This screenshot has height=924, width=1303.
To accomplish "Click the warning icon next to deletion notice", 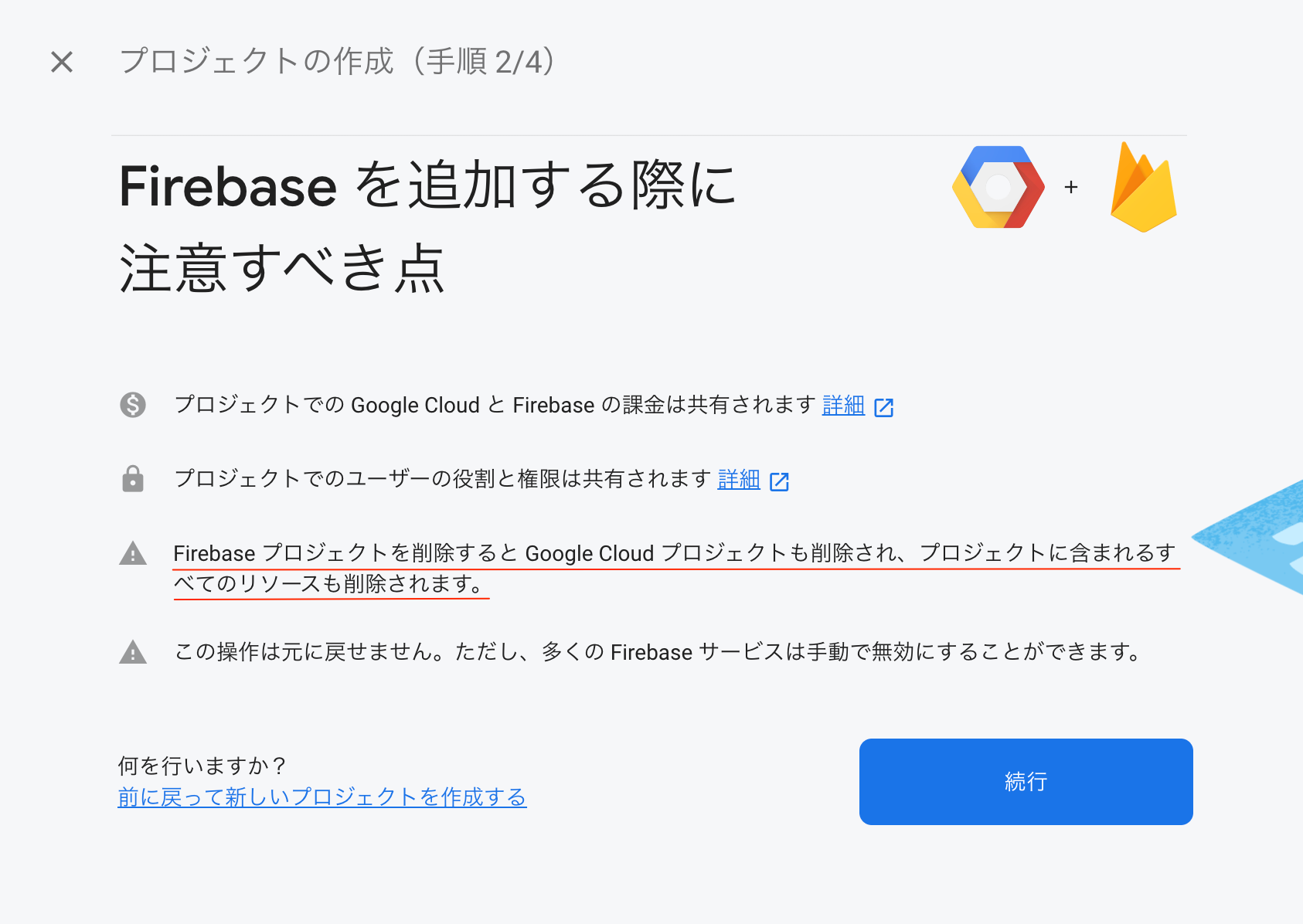I will pos(133,553).
